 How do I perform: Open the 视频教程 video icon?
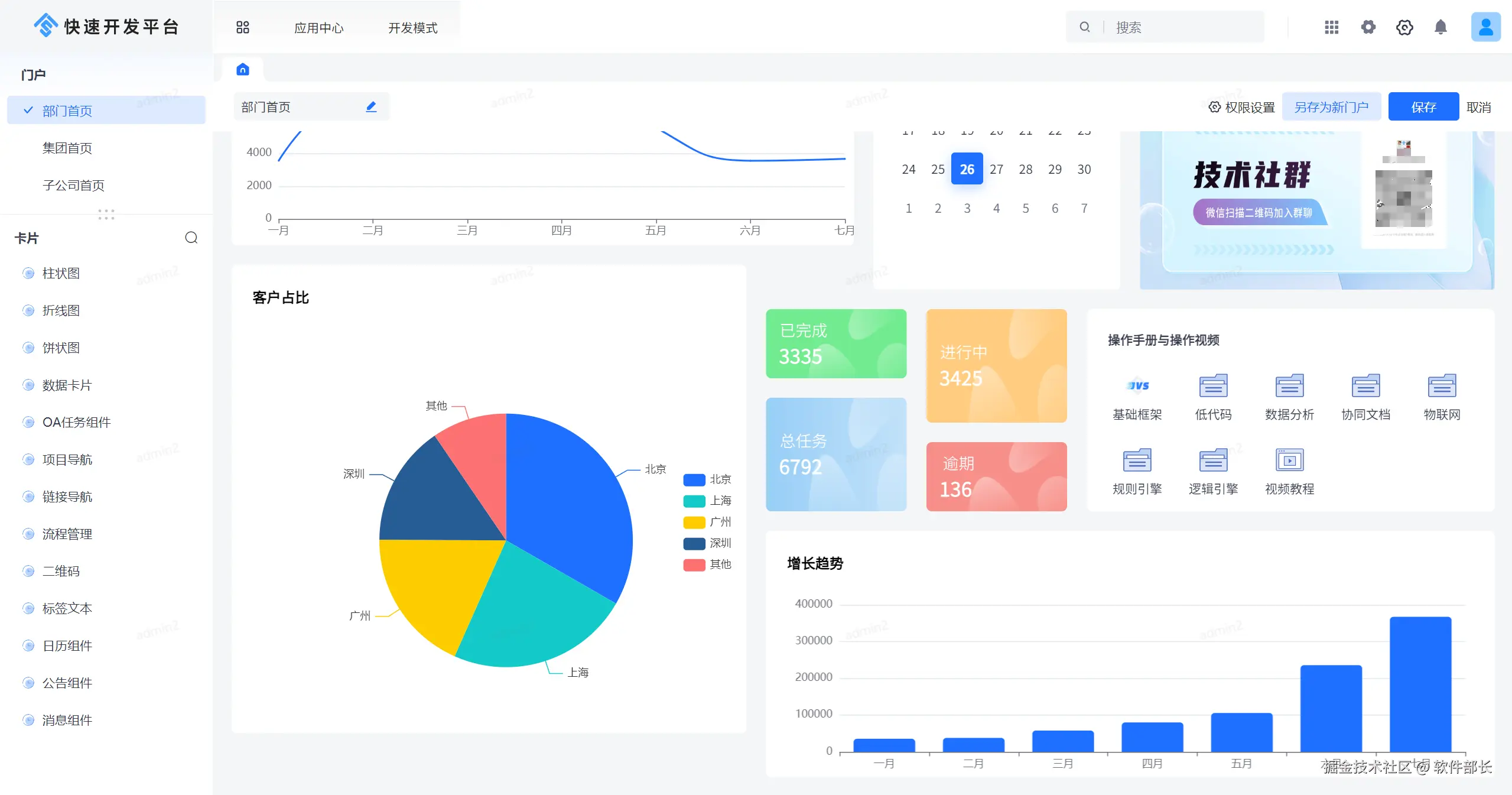coord(1289,460)
